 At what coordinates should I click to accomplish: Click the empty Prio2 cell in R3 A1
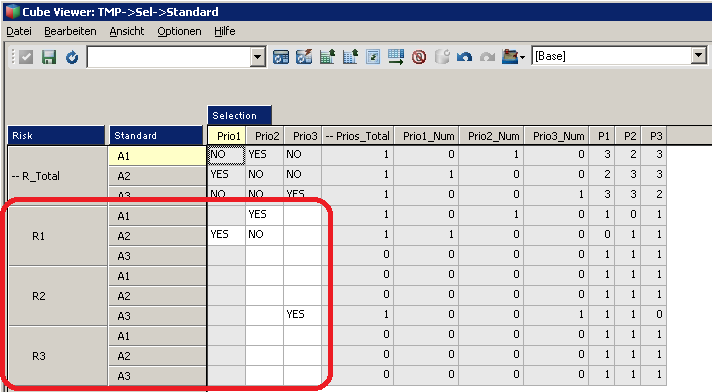[265, 335]
